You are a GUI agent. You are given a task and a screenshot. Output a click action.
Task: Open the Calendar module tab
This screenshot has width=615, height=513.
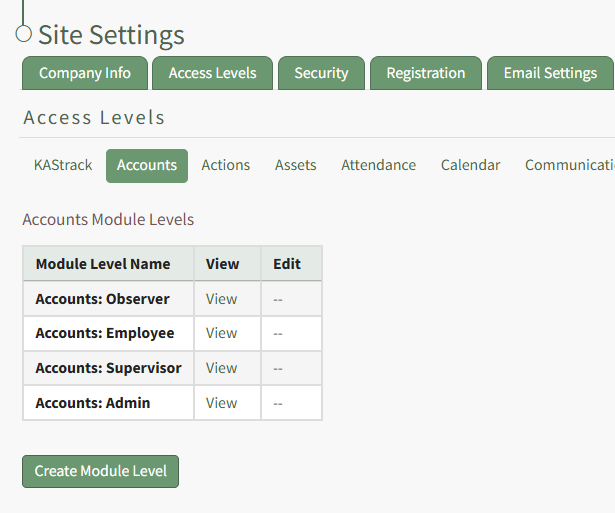point(470,166)
